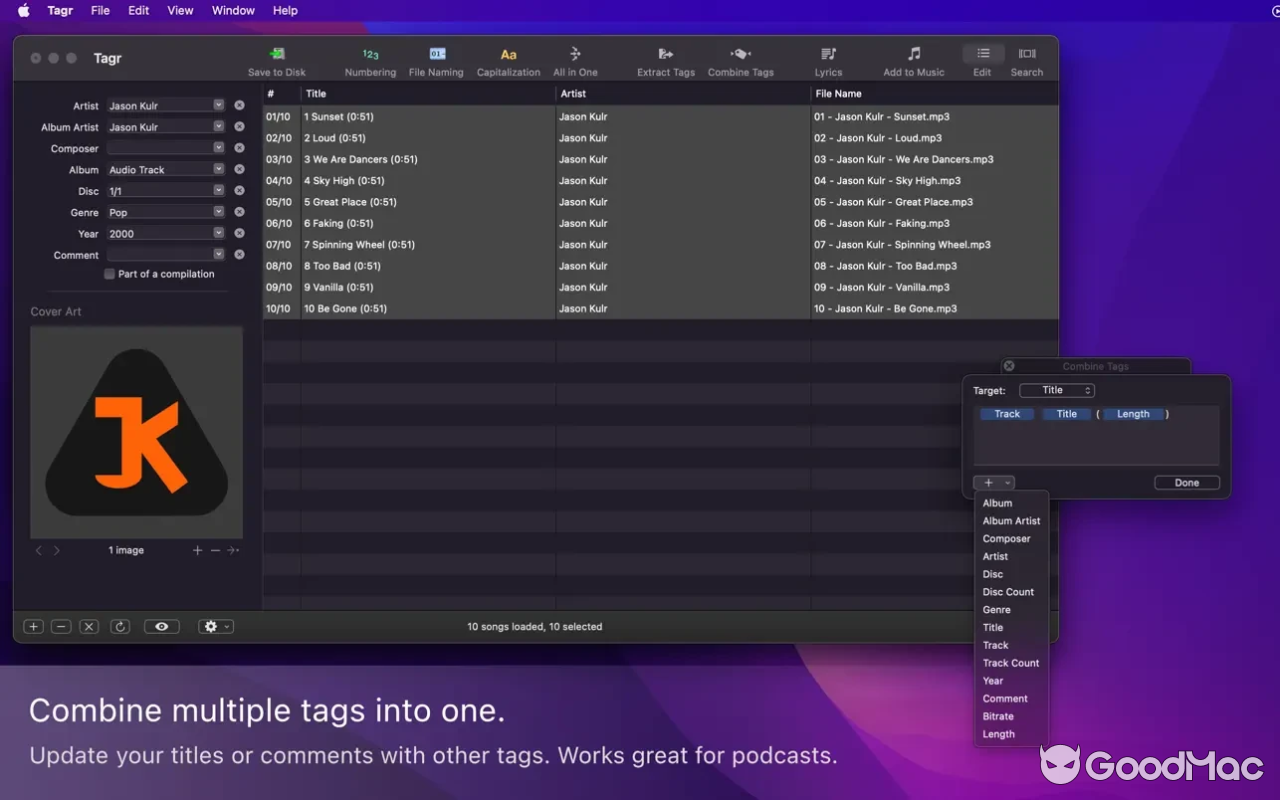1280x800 pixels.
Task: Select the File Naming tool
Action: [x=436, y=58]
